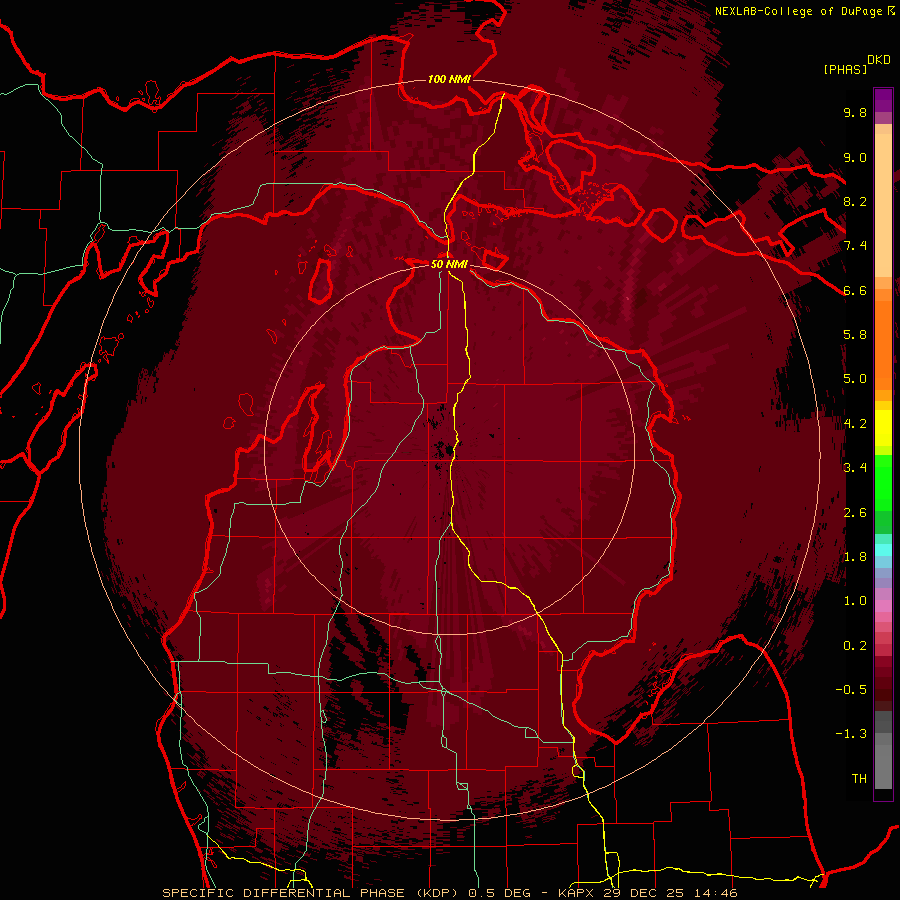Click the peach segment of the color bar
900x900 pixels.
(x=883, y=205)
